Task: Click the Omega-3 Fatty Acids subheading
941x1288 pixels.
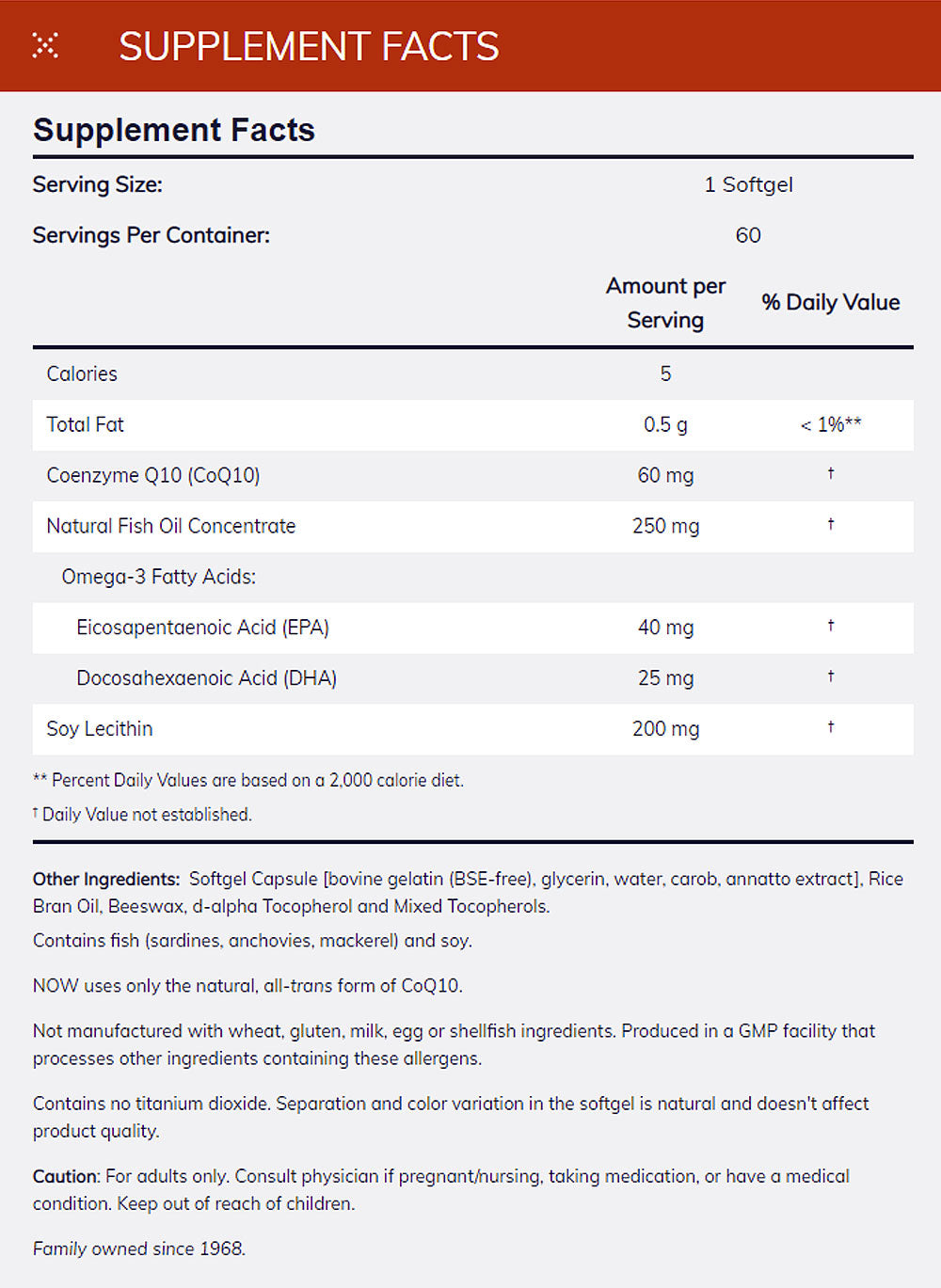Action: click(x=159, y=577)
